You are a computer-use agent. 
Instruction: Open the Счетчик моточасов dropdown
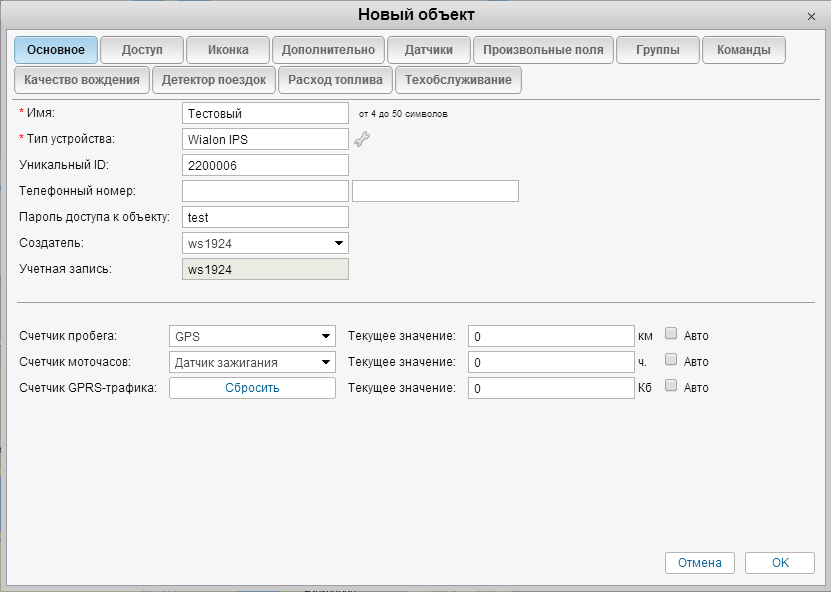[252, 362]
